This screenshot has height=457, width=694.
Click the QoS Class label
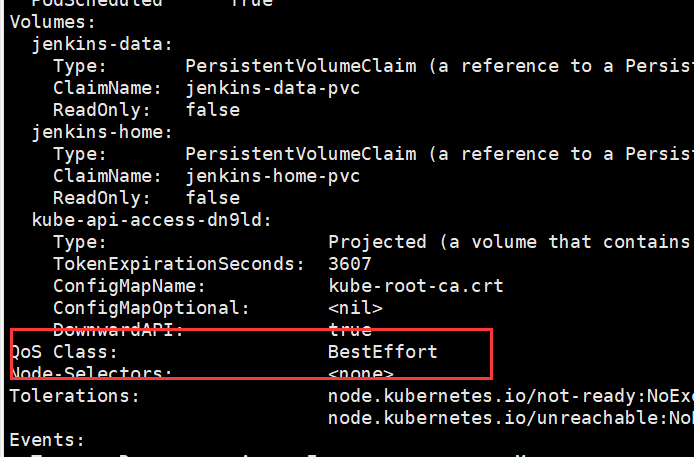click(x=64, y=352)
